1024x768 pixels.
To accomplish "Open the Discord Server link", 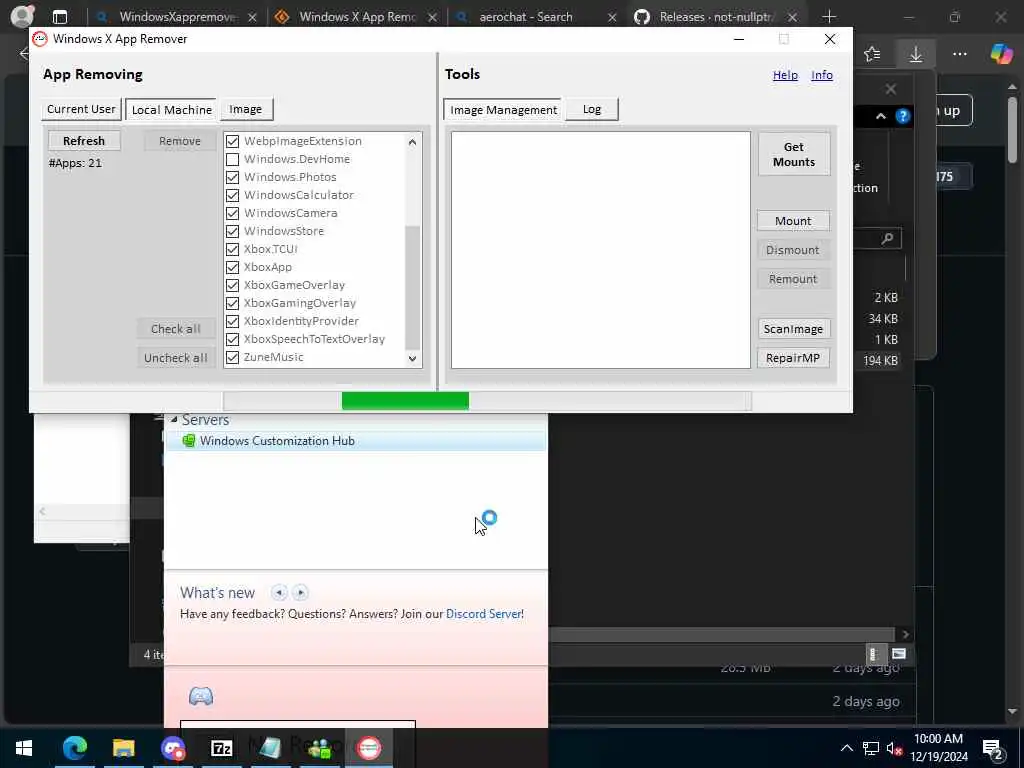I will [x=483, y=614].
